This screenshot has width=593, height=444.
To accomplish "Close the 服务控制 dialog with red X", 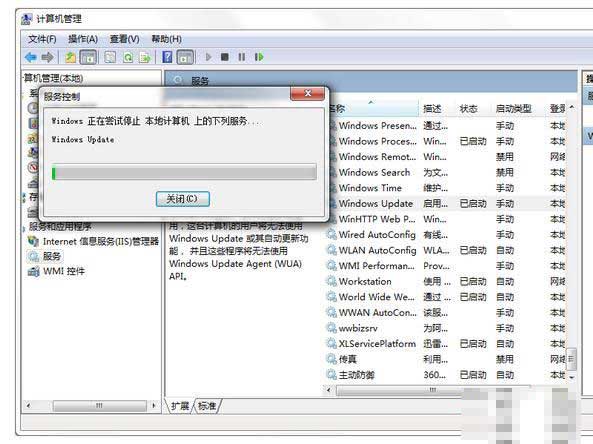I will (307, 93).
